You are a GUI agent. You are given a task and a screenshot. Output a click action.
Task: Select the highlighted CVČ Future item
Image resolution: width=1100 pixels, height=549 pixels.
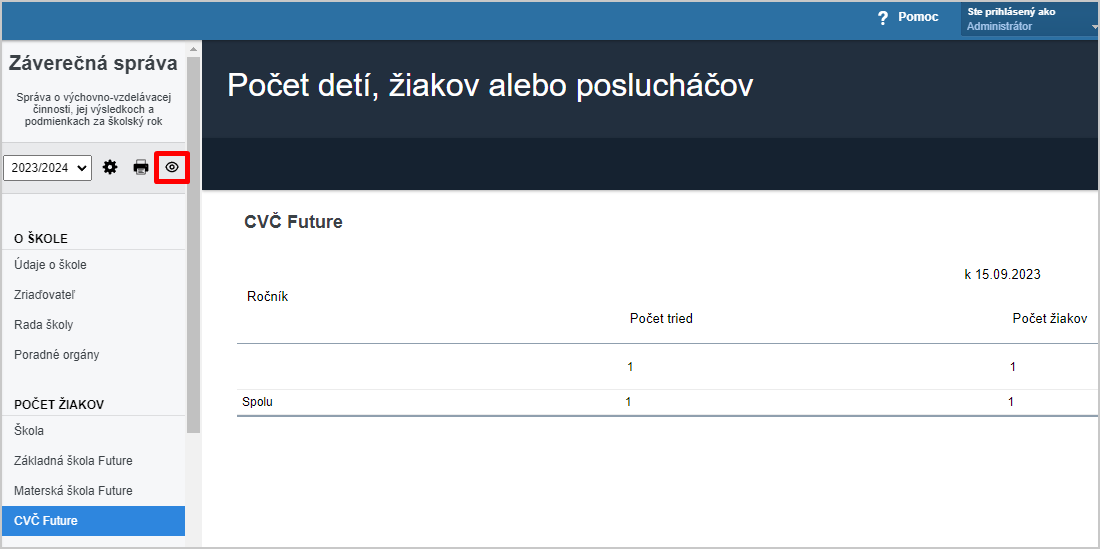click(93, 521)
